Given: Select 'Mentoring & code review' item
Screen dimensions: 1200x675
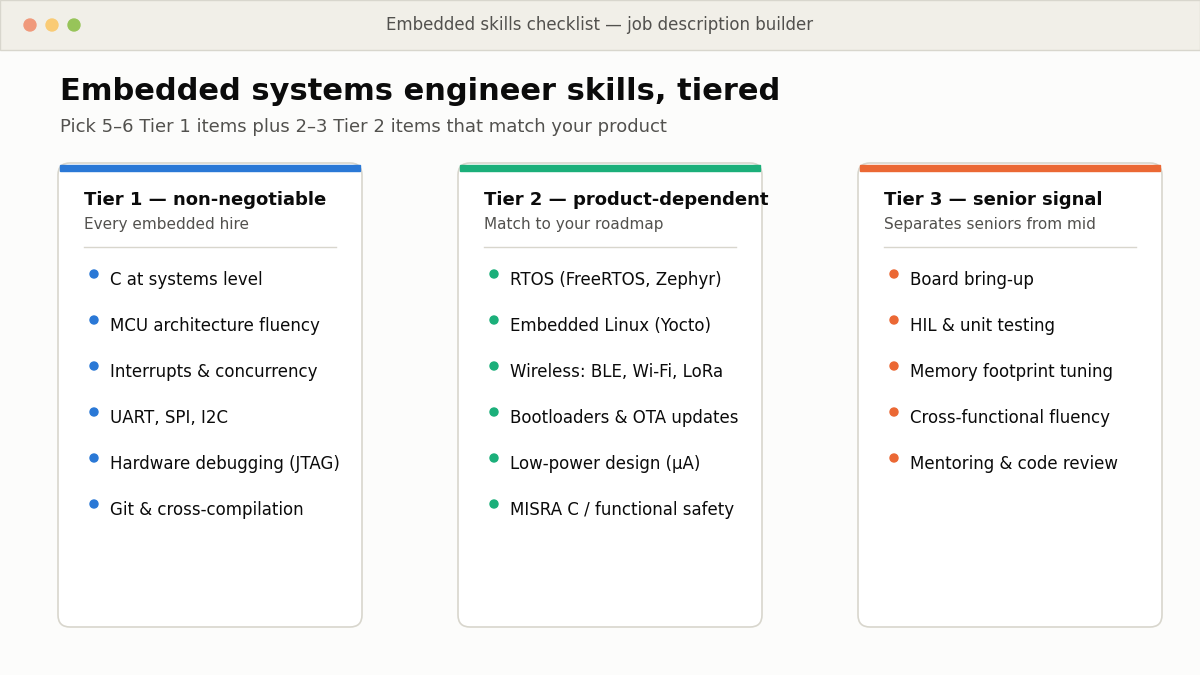Looking at the screenshot, I should coord(1014,464).
